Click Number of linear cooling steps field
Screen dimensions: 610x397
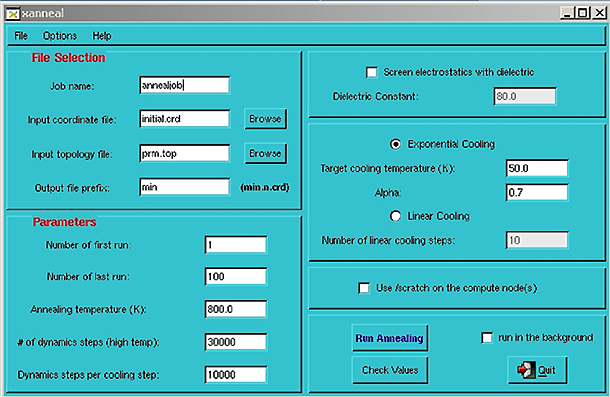point(537,240)
